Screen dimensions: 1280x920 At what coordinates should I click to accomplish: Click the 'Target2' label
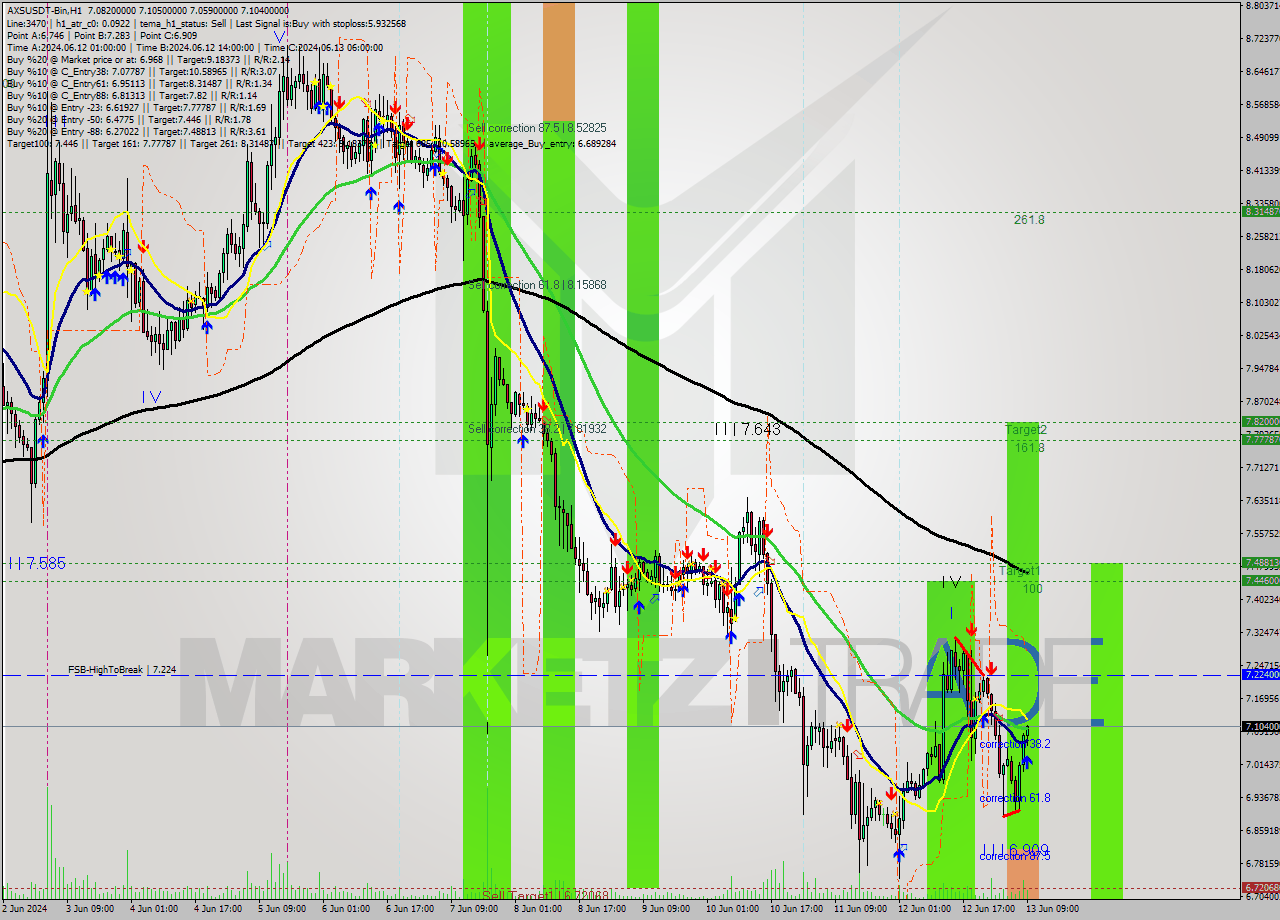click(1026, 429)
